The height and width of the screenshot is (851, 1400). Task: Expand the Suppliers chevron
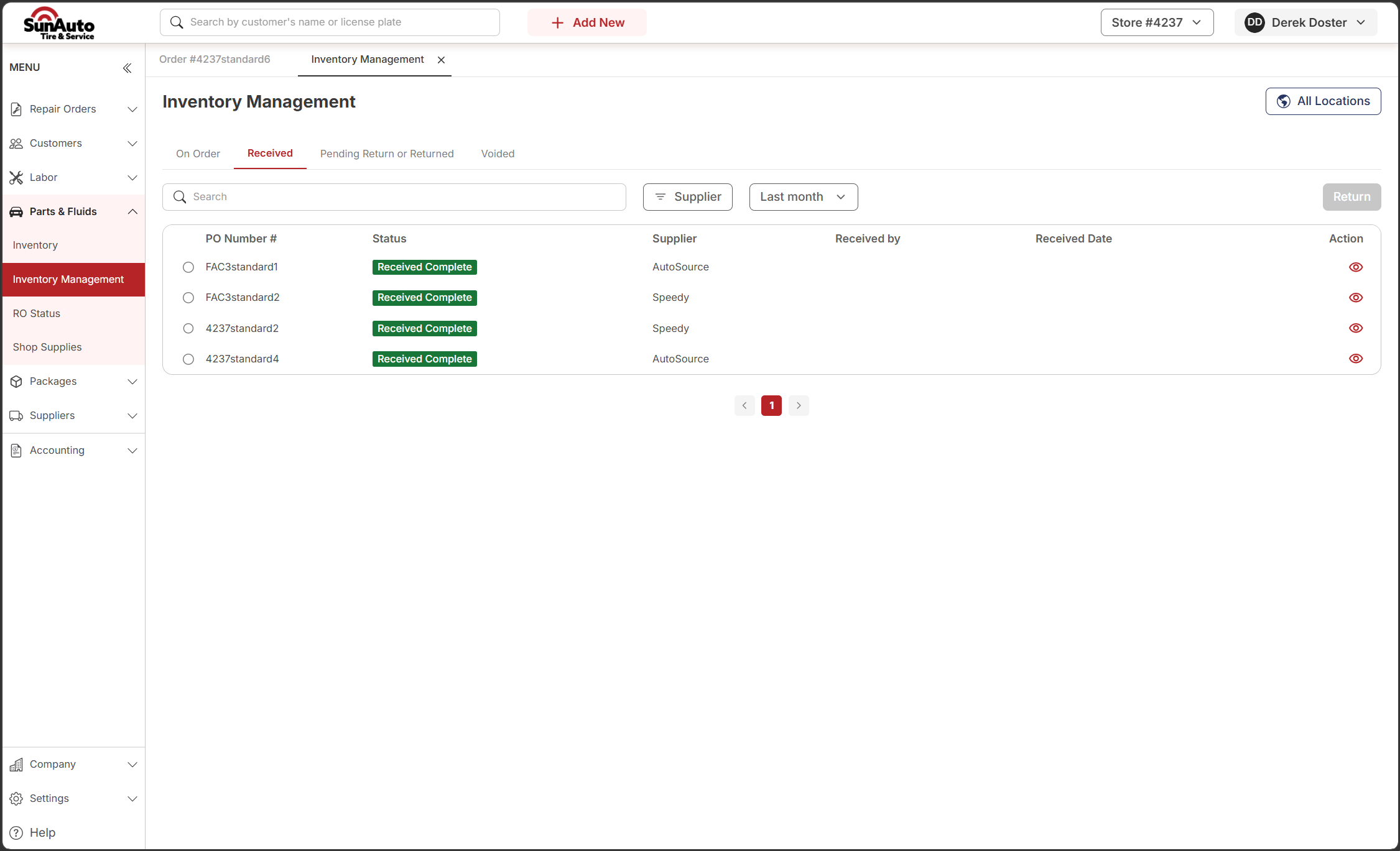(132, 416)
